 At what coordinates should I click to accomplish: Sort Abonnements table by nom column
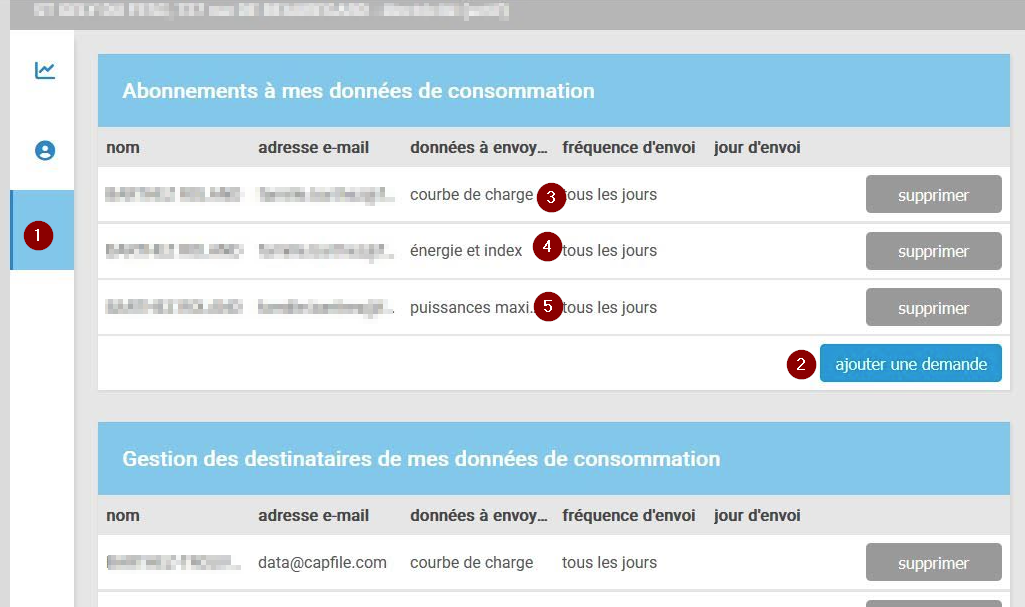pos(123,148)
